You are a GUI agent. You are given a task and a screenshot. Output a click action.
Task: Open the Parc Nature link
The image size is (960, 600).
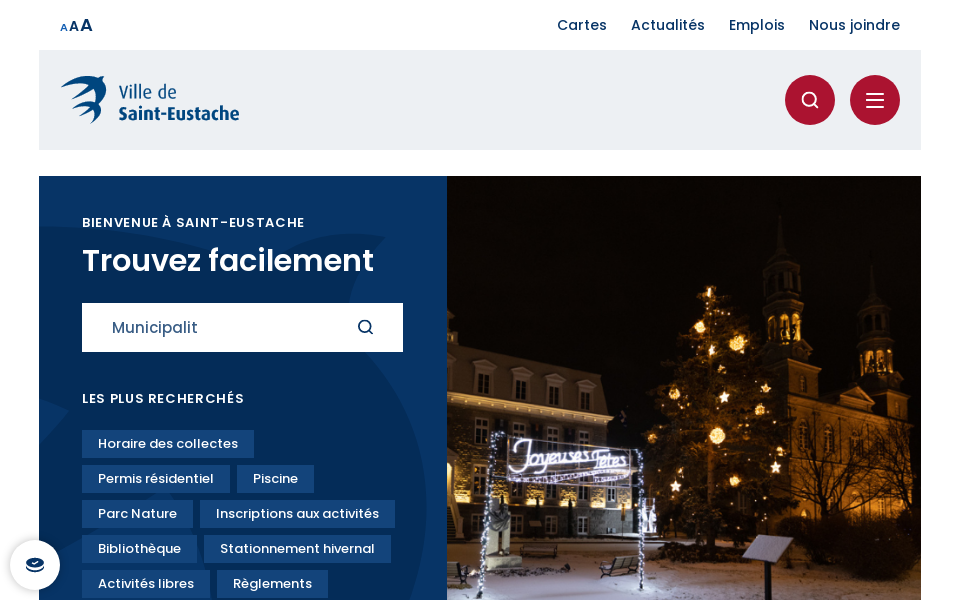(x=137, y=514)
